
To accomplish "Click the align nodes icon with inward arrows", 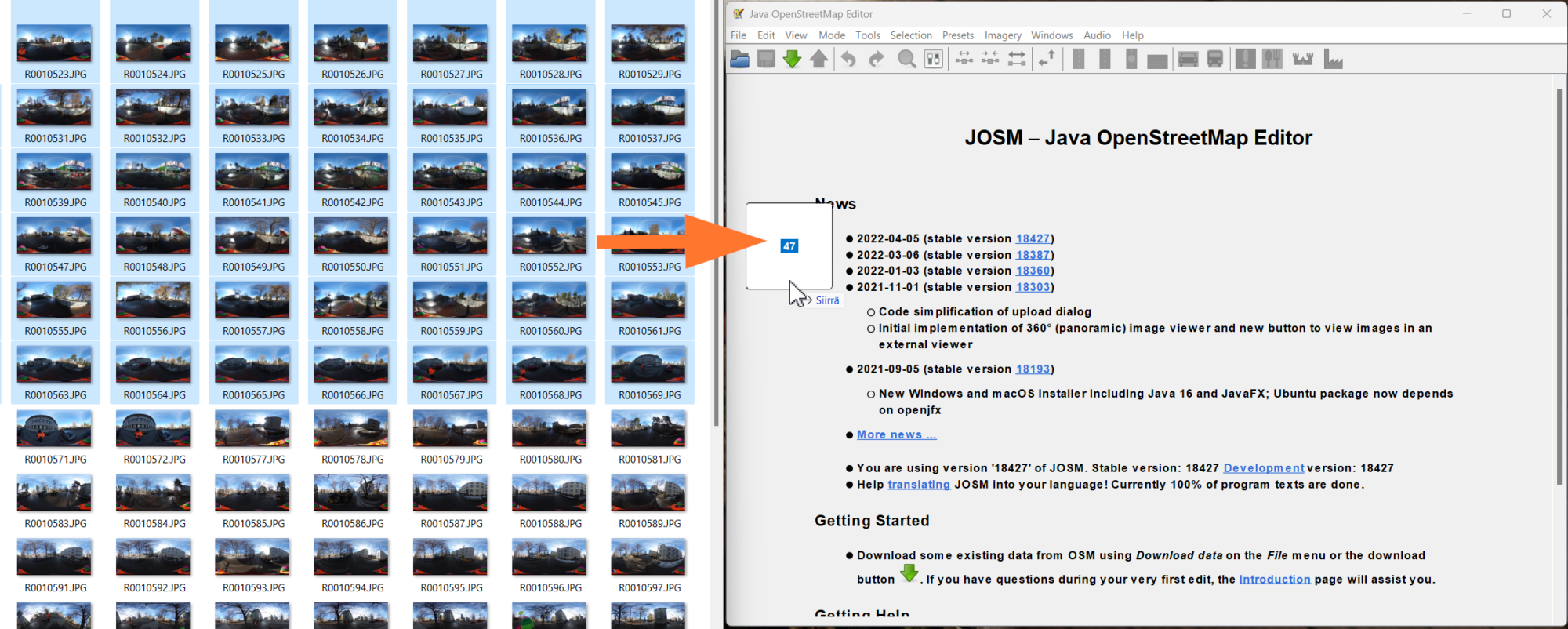I will point(990,59).
